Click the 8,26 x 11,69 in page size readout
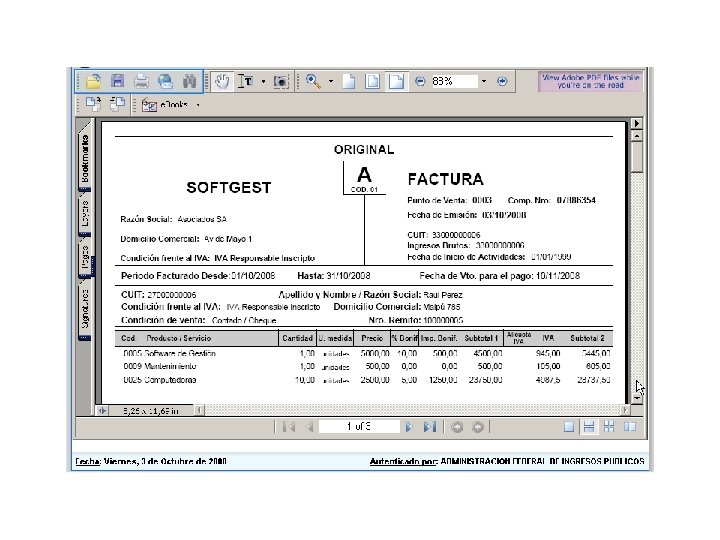The height and width of the screenshot is (540, 720). tap(151, 411)
